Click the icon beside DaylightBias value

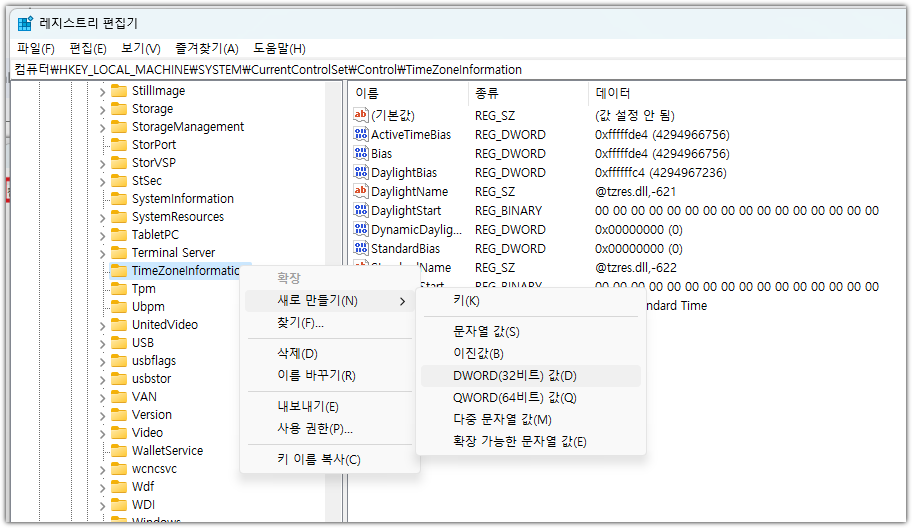click(x=361, y=173)
